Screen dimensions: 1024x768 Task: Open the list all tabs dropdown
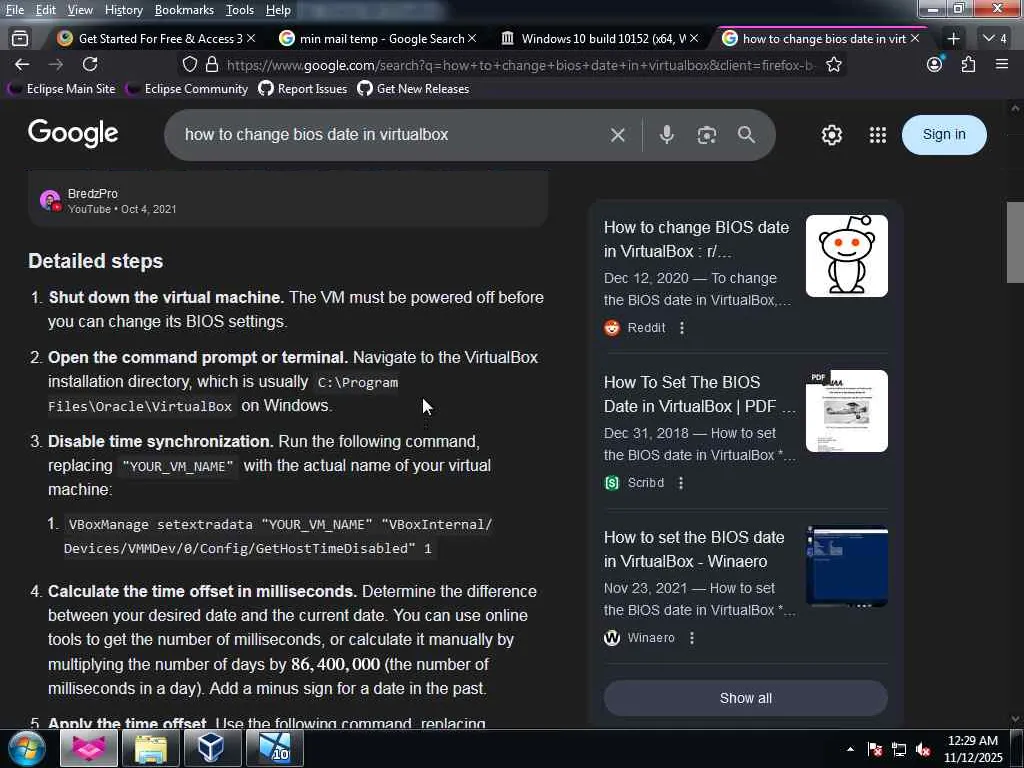click(x=995, y=39)
